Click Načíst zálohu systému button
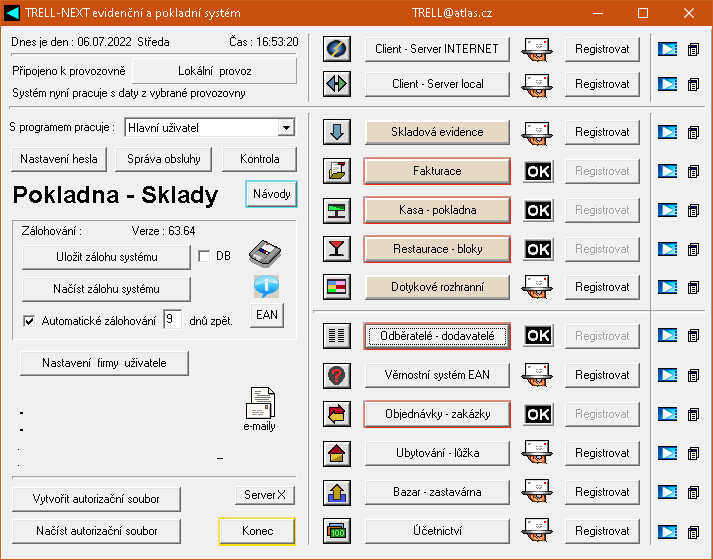 [x=106, y=289]
